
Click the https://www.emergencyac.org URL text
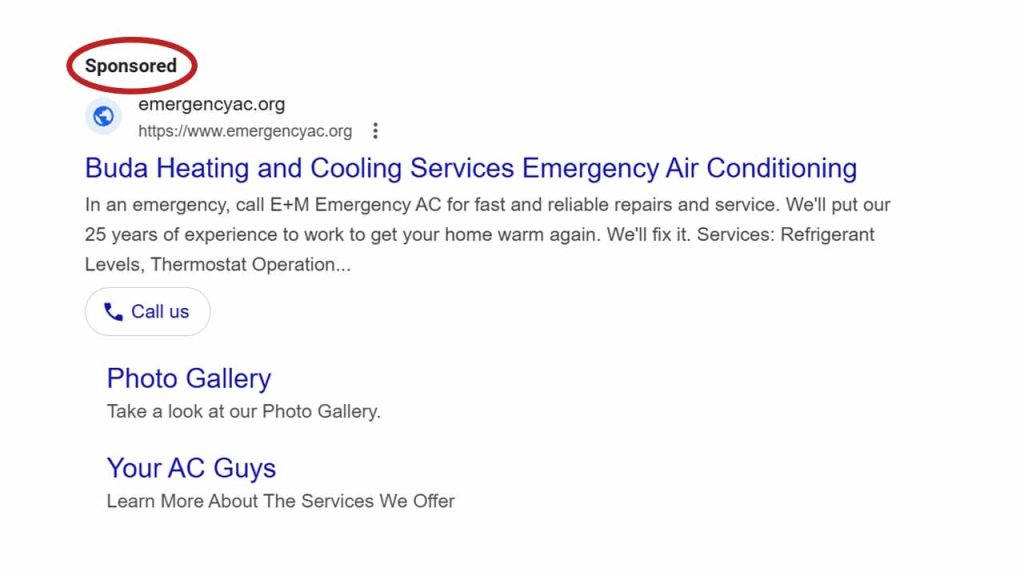click(244, 131)
